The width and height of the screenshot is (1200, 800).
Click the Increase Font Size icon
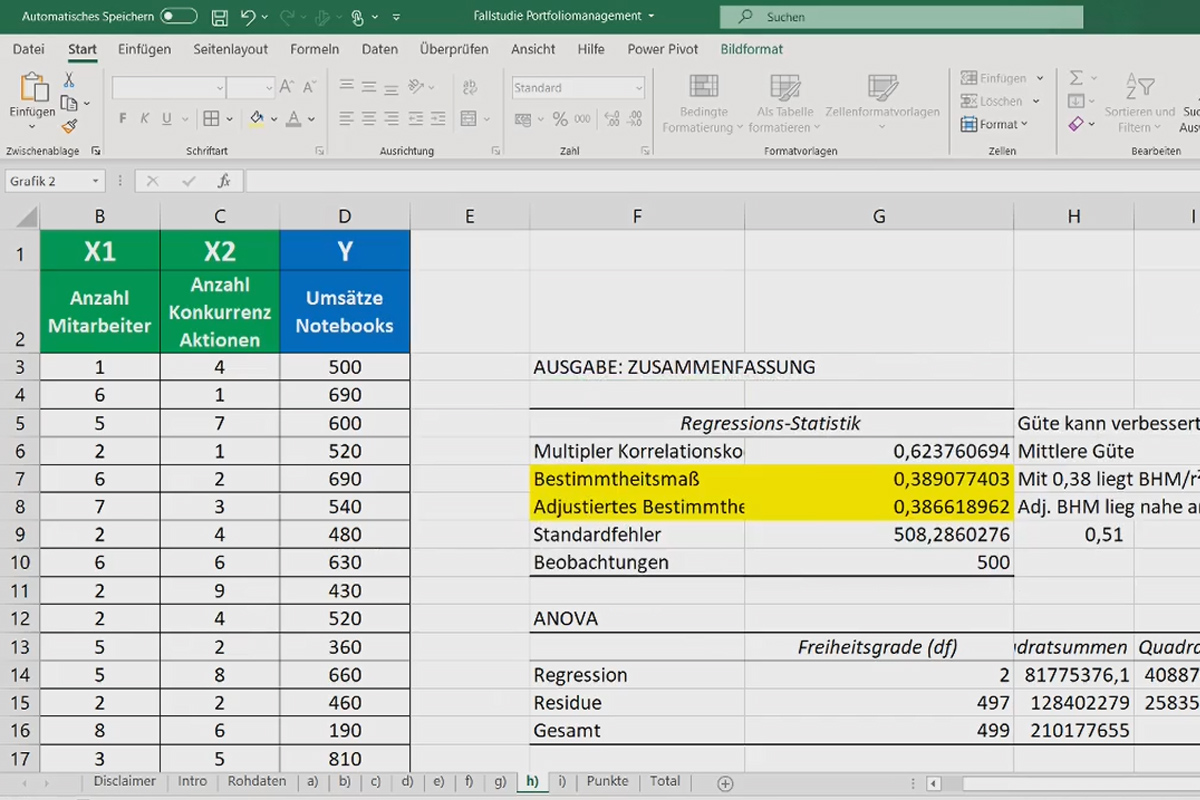click(x=287, y=86)
